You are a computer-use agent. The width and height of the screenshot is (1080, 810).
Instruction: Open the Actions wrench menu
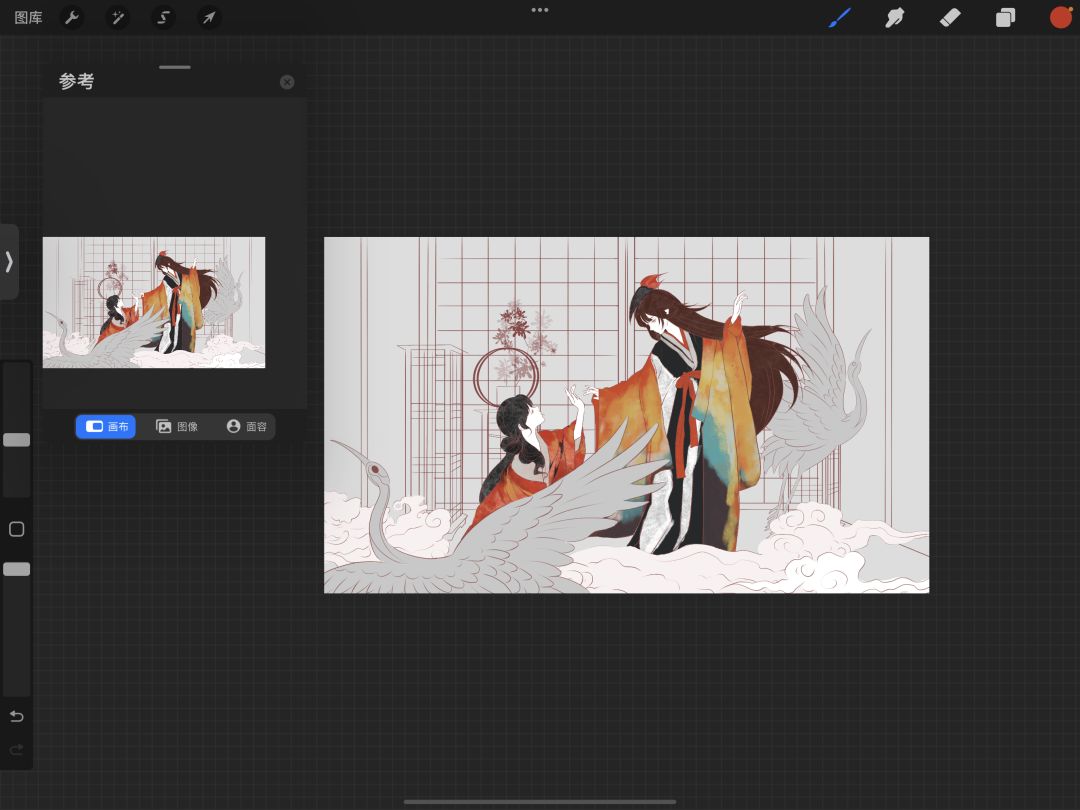click(x=72, y=18)
